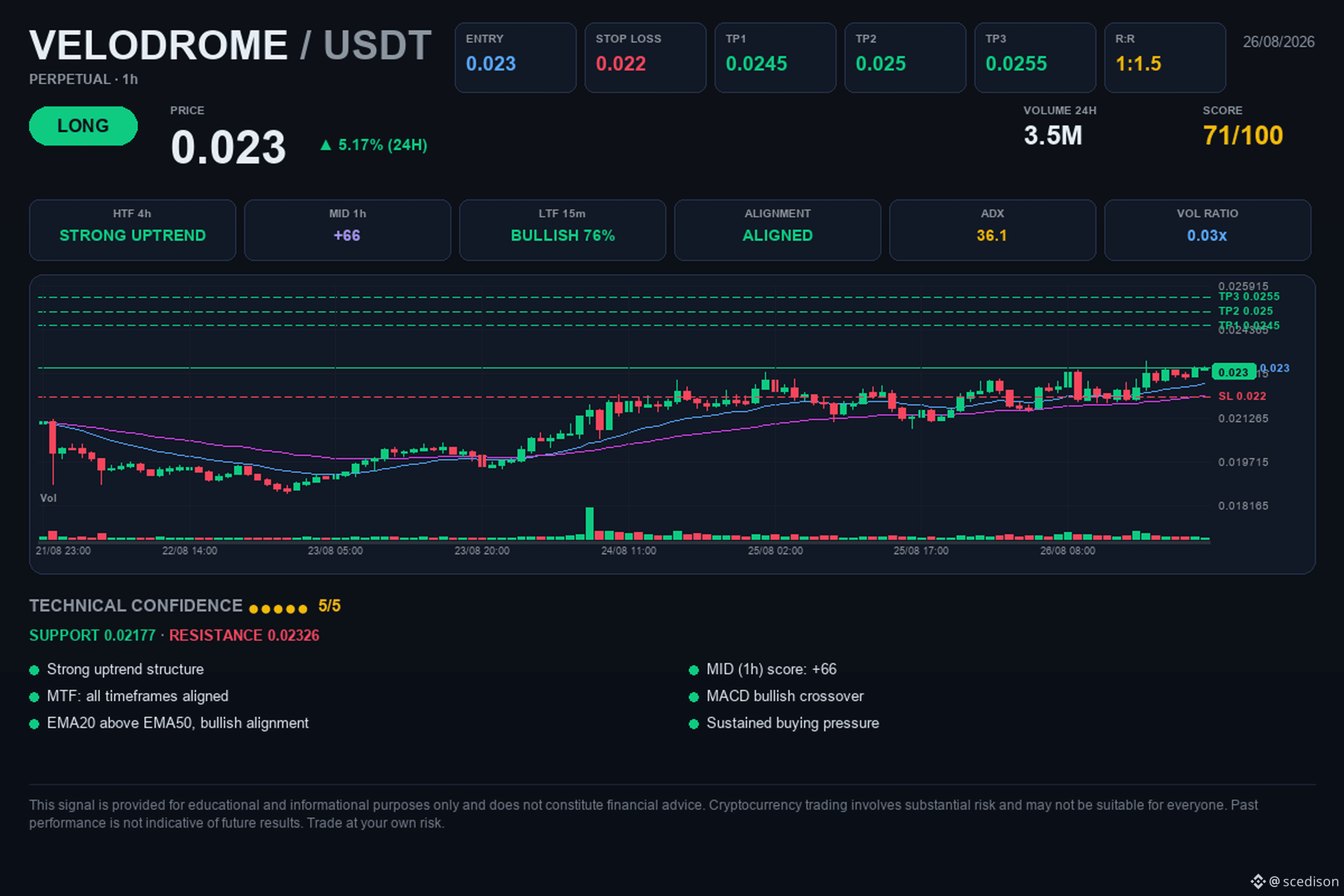The image size is (1344, 896).
Task: Click the Vol label on the chart
Action: [x=48, y=498]
